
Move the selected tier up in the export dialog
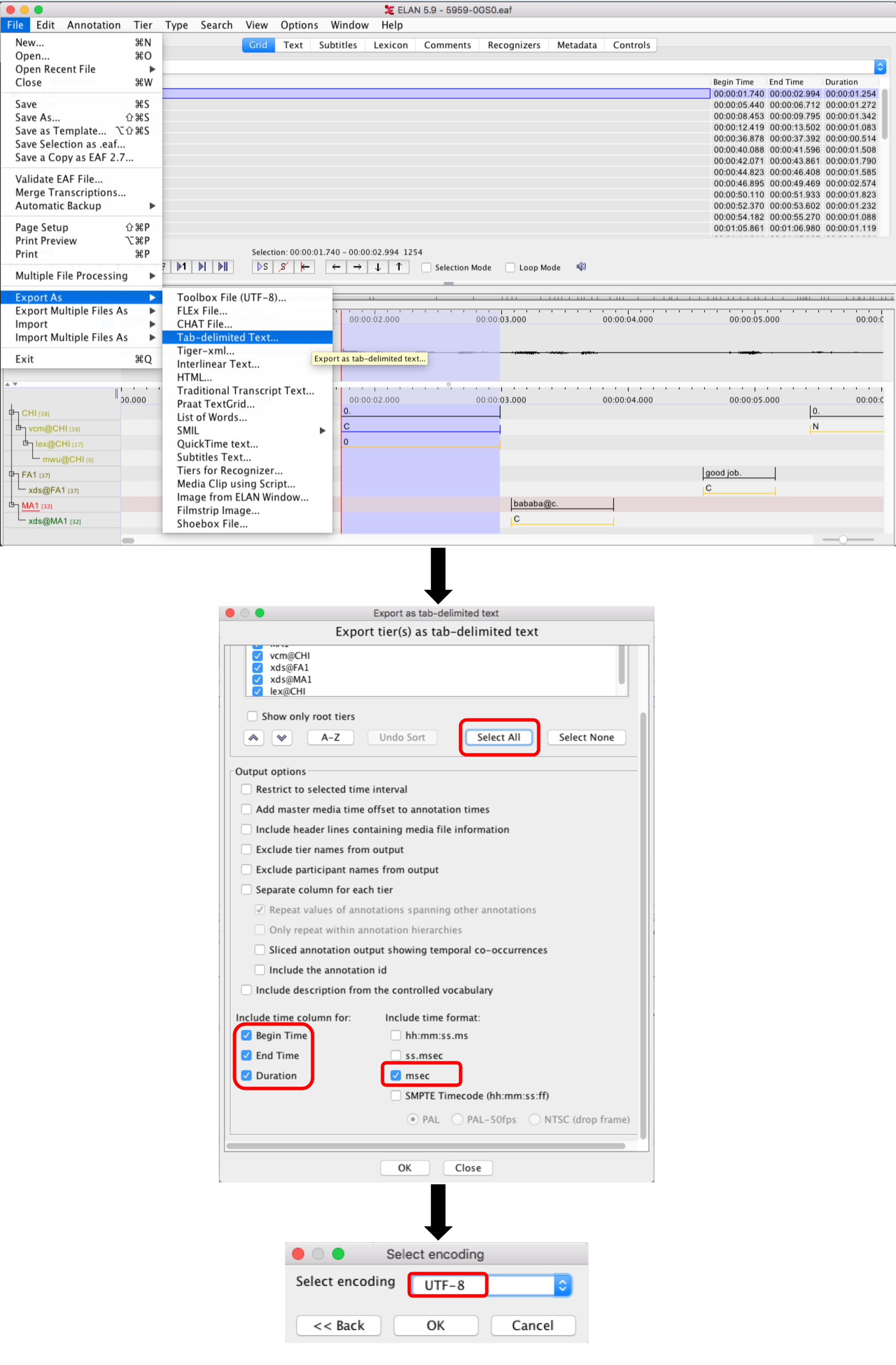tap(253, 738)
